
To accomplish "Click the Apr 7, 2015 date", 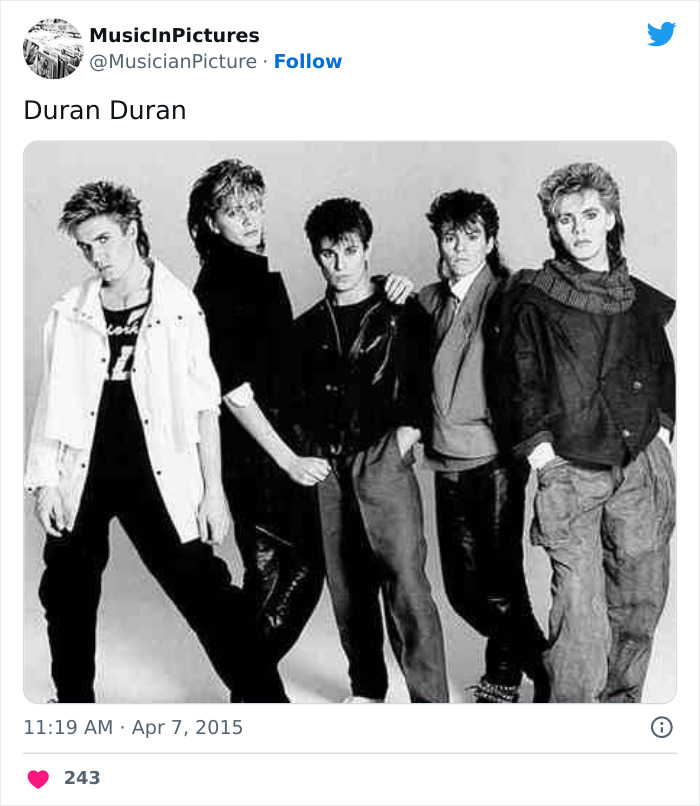I will 186,728.
